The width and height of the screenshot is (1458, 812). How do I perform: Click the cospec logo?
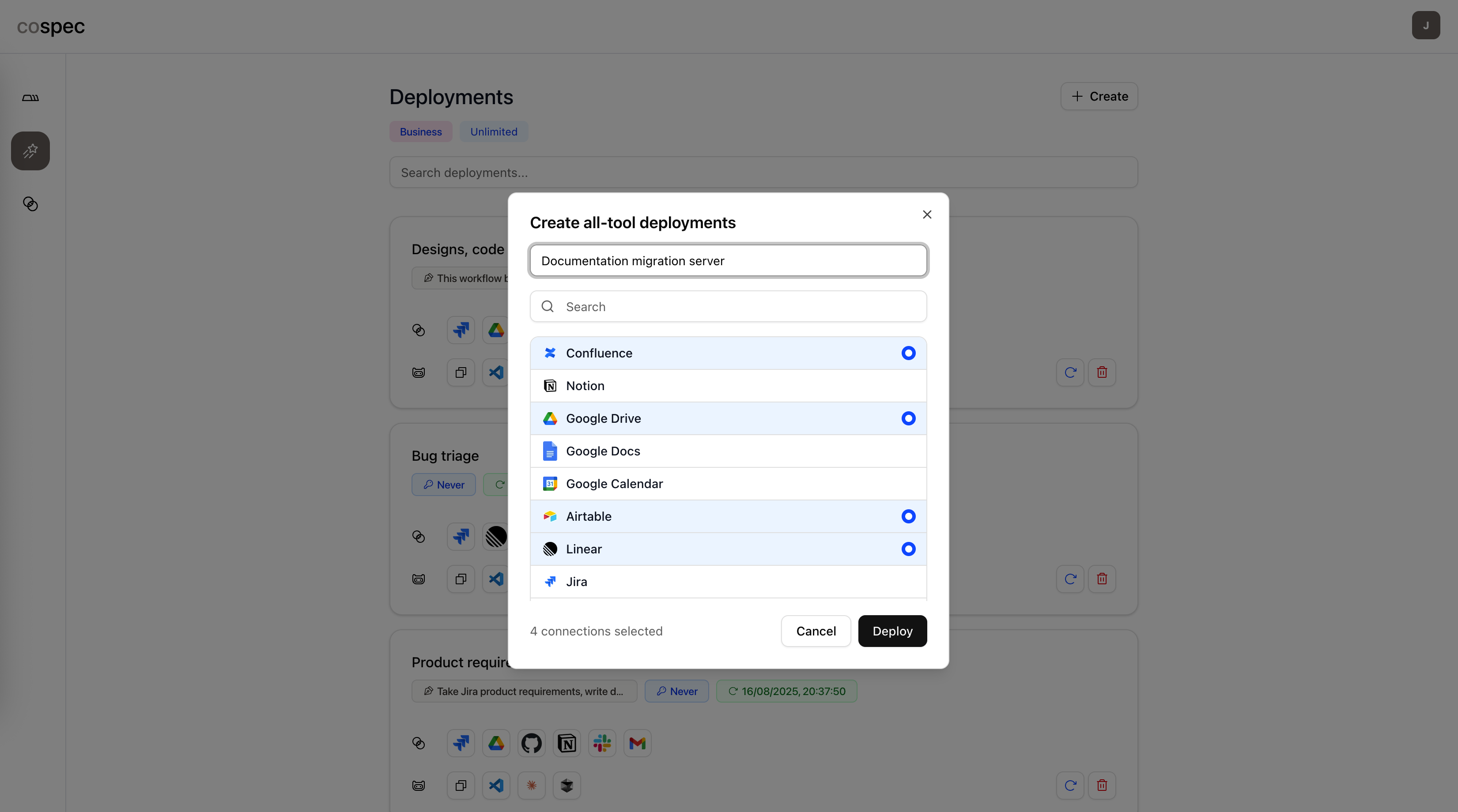[51, 26]
